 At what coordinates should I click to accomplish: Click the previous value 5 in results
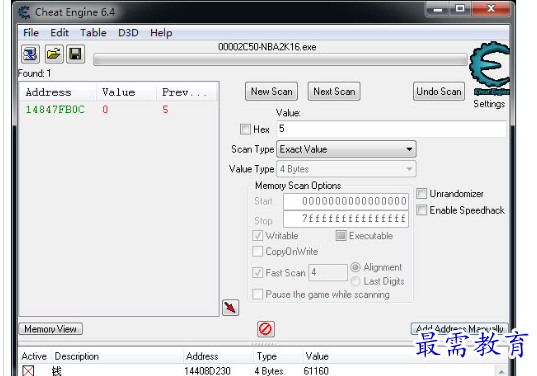coord(165,110)
